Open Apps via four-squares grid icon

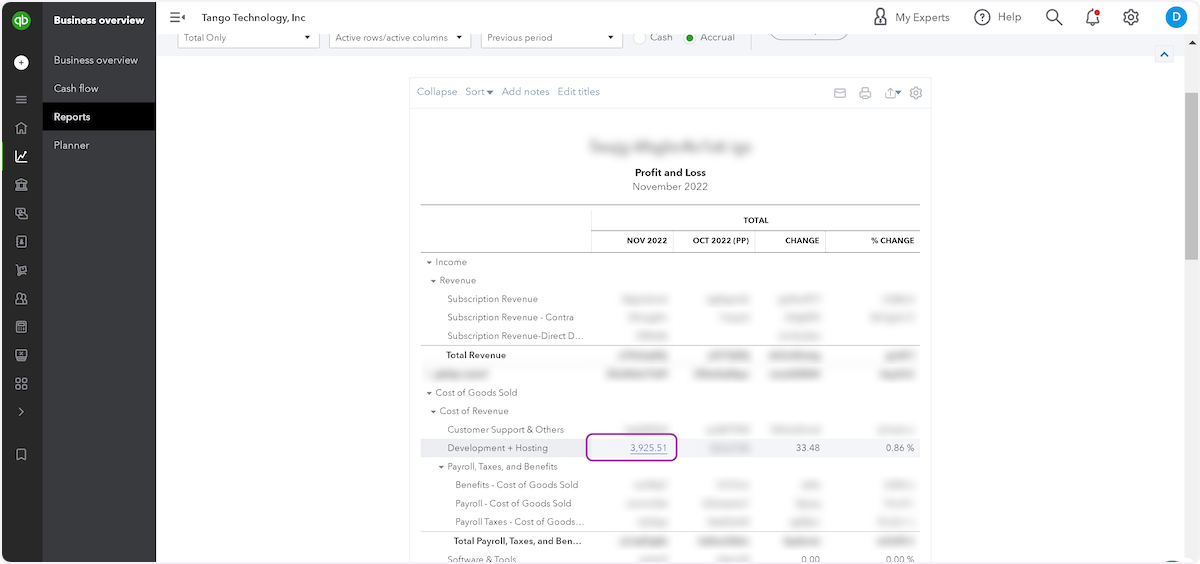(x=21, y=383)
